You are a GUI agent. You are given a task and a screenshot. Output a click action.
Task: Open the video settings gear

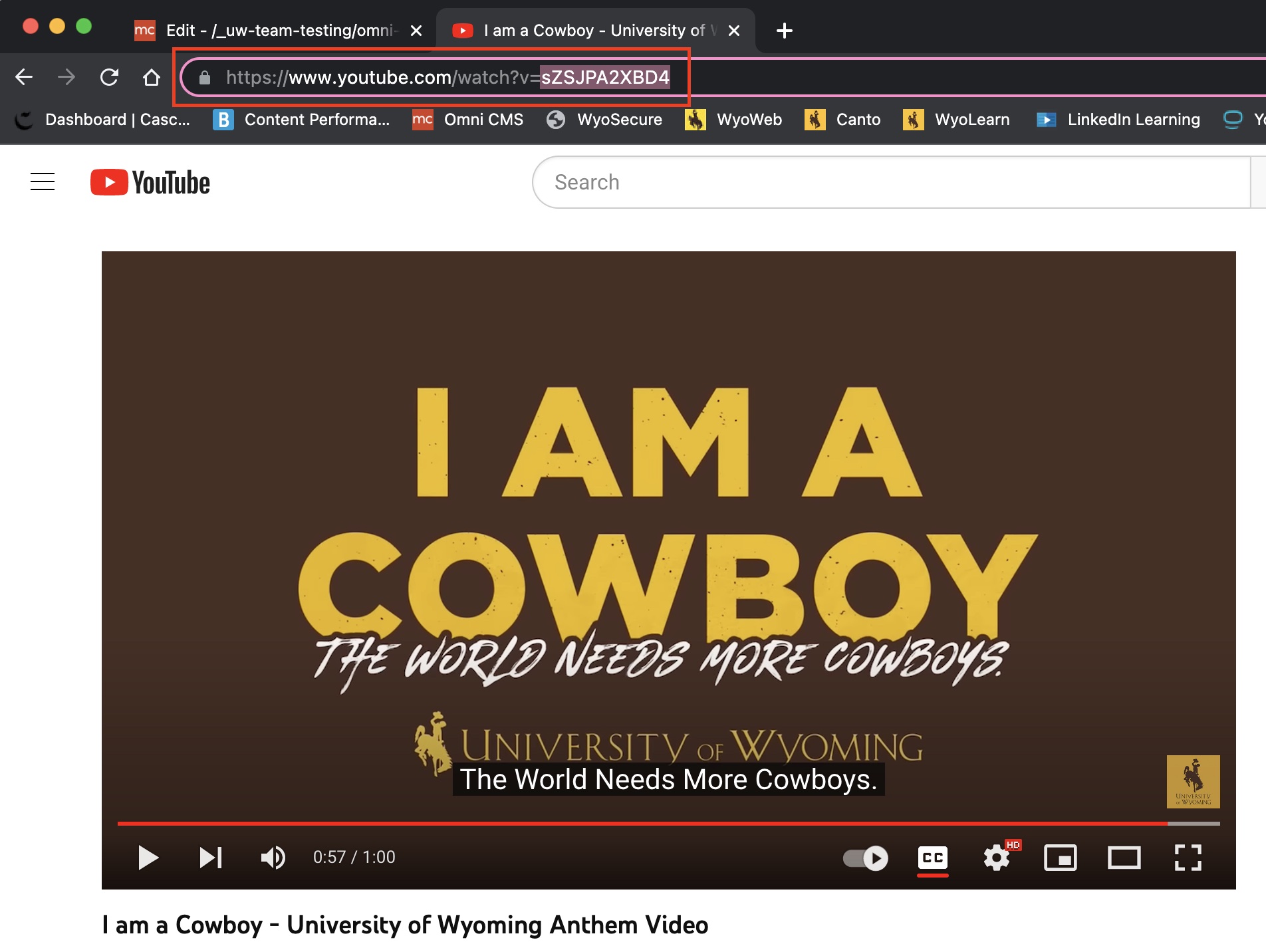pyautogui.click(x=996, y=858)
